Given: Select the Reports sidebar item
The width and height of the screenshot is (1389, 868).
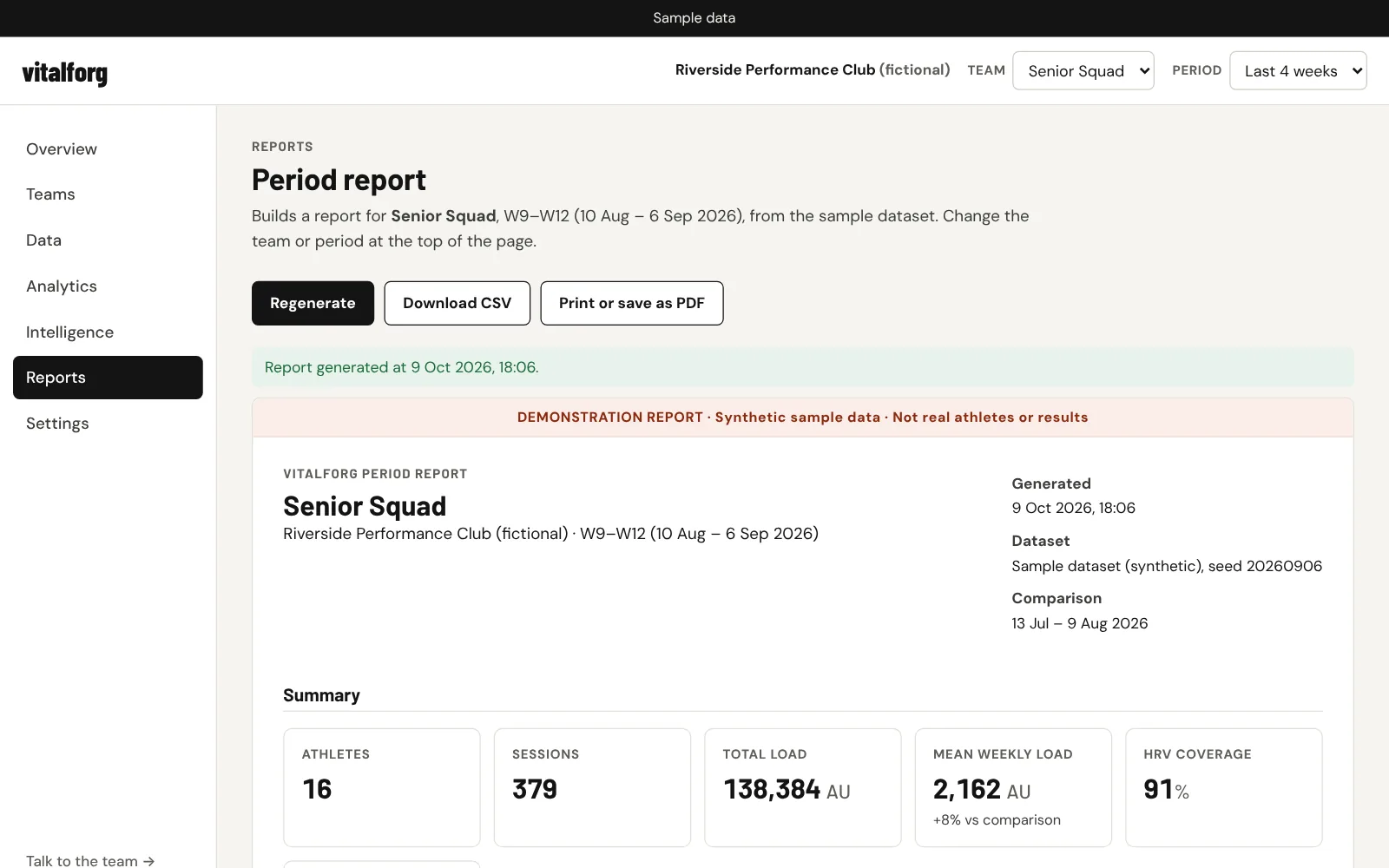Looking at the screenshot, I should [108, 378].
